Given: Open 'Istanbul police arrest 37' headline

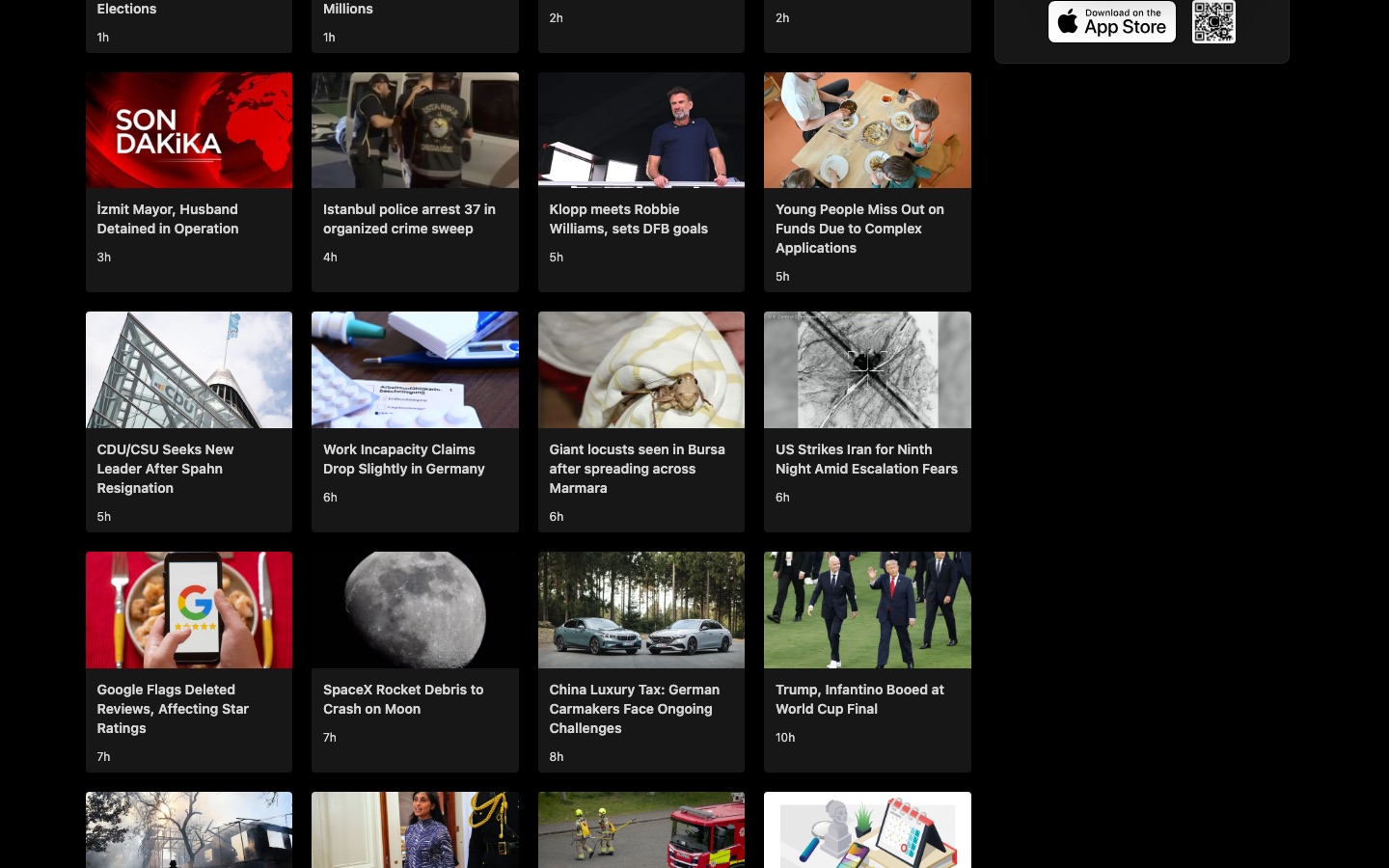Looking at the screenshot, I should (x=409, y=219).
